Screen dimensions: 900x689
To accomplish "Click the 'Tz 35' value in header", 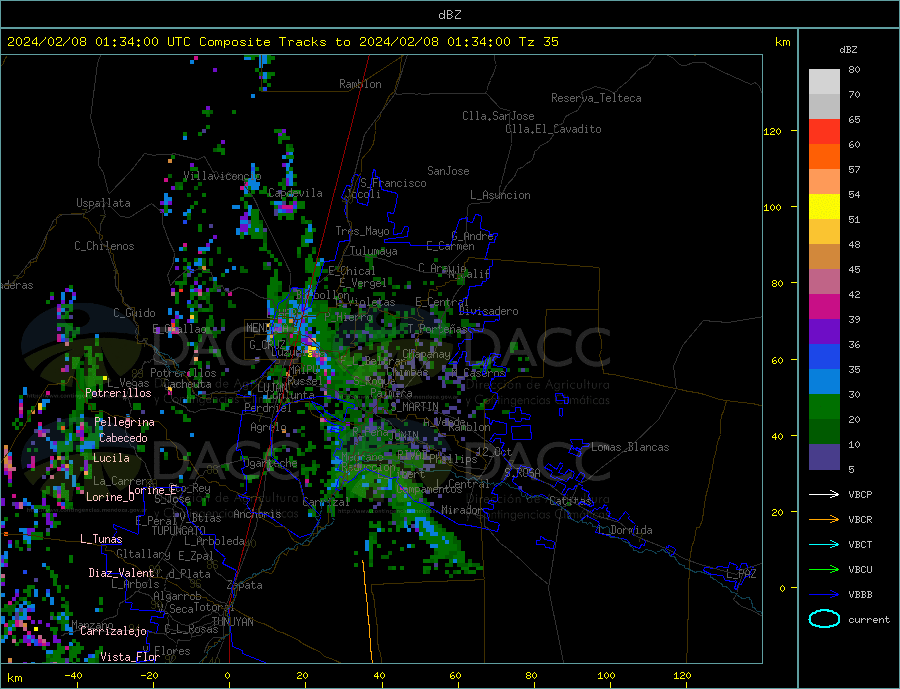I will coord(538,42).
